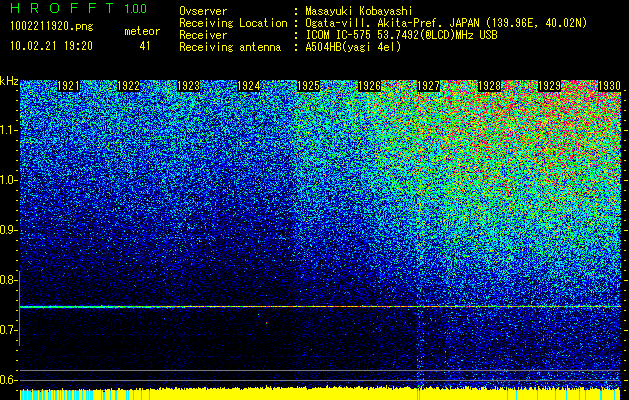Click the Ogata-vill. Akita-Pref. JAPAN location text
This screenshot has width=629, height=400.
(x=446, y=23)
